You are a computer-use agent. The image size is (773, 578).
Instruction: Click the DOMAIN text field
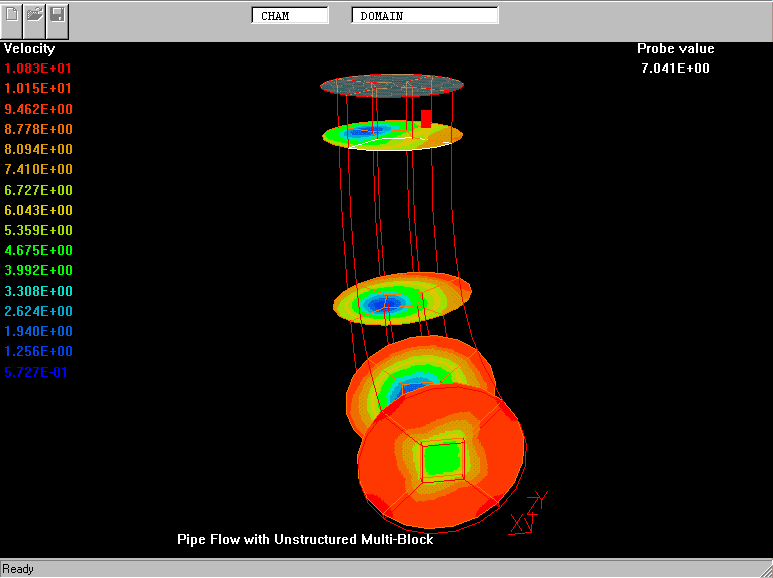424,16
